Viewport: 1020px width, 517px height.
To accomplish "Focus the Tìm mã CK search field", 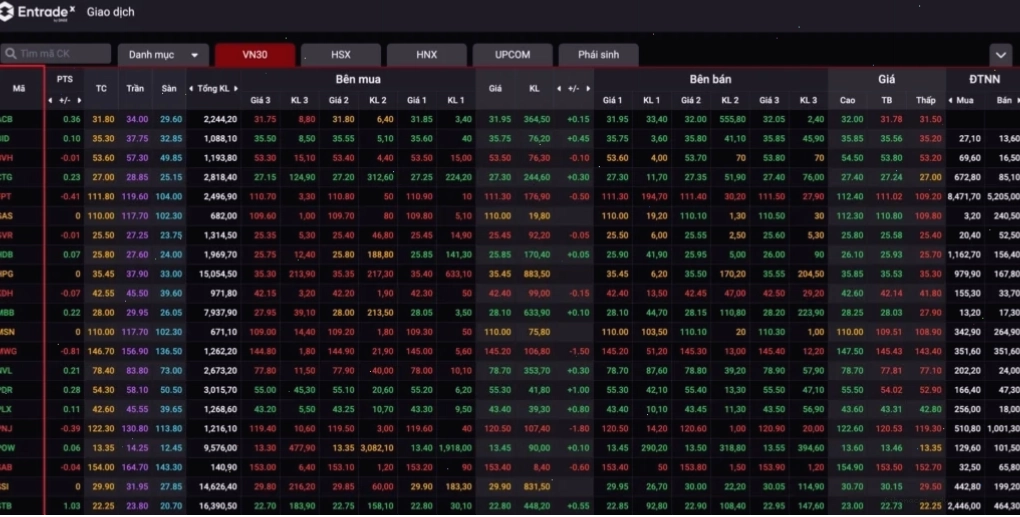I will (56, 54).
